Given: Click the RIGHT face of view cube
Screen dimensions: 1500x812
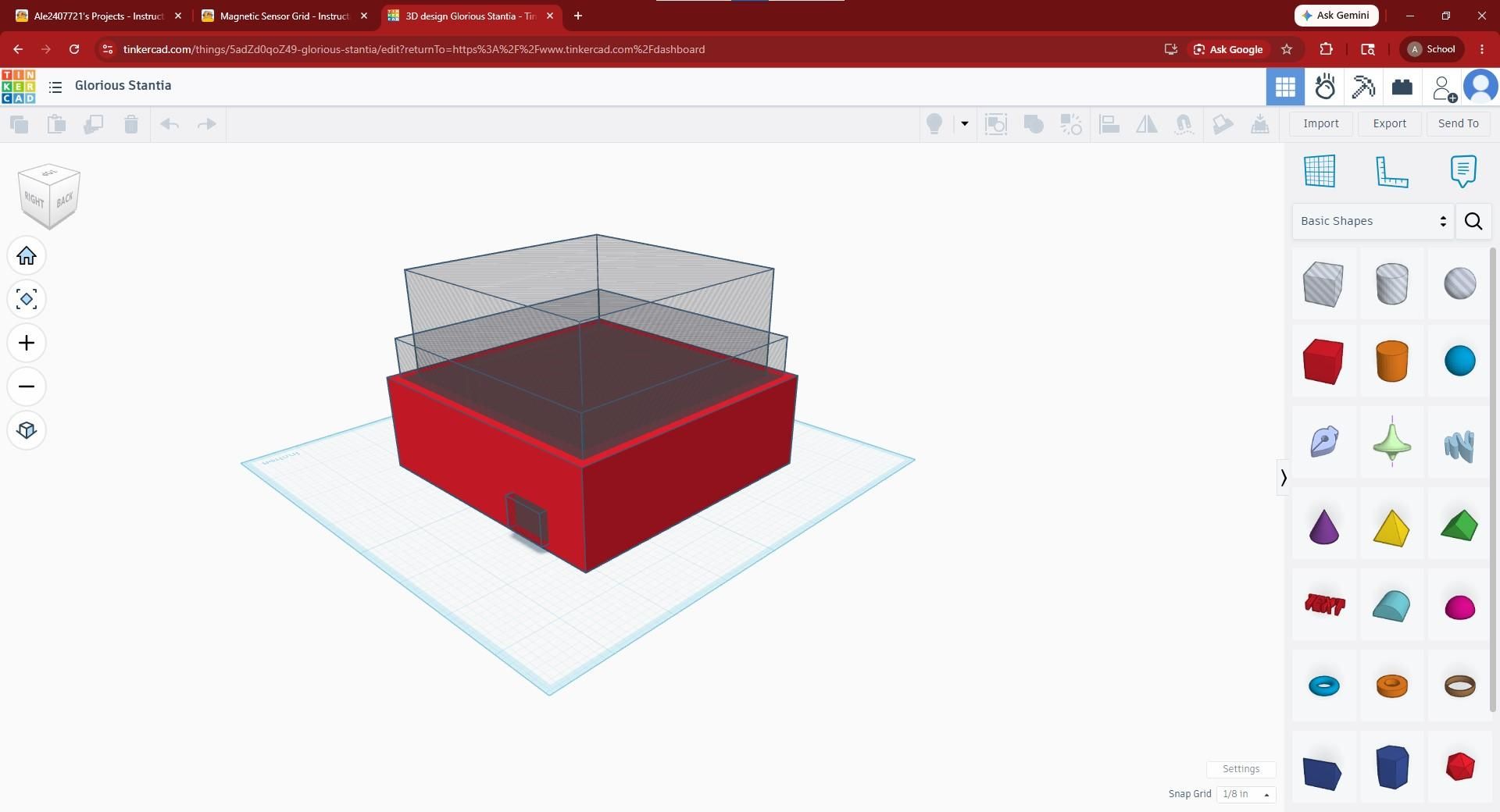Looking at the screenshot, I should click(34, 200).
